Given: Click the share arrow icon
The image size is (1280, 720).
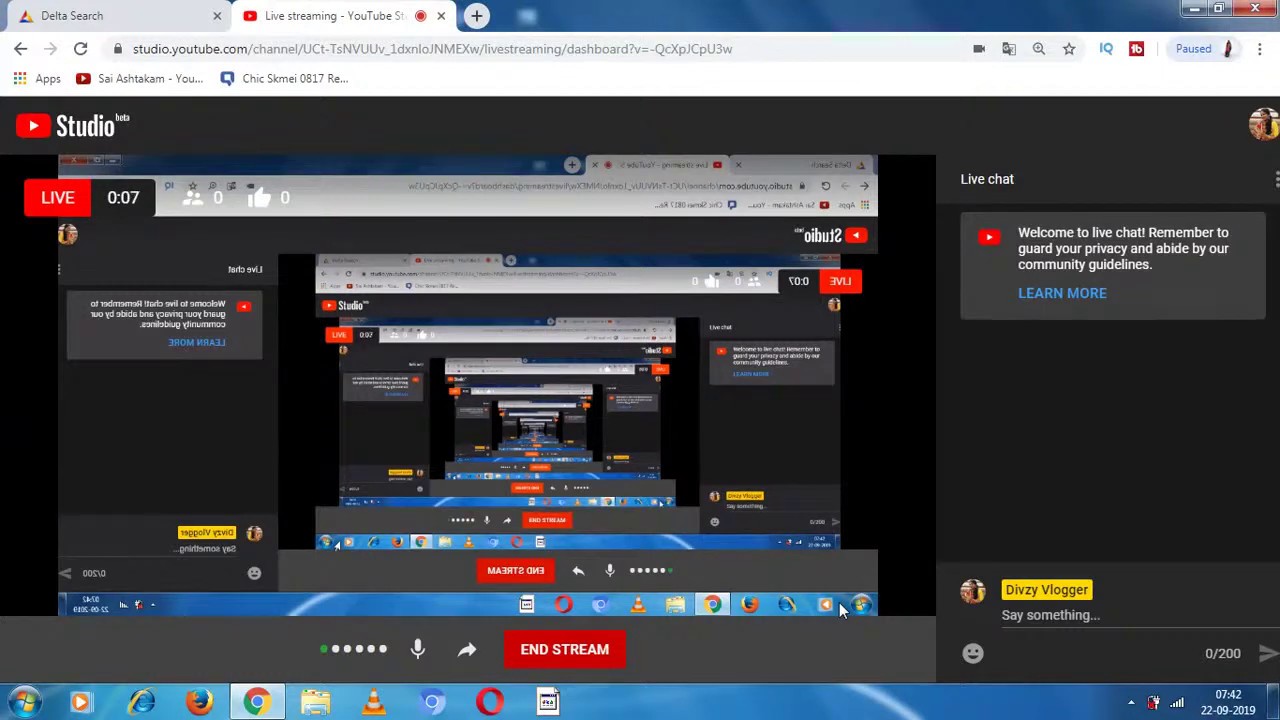Looking at the screenshot, I should [467, 649].
